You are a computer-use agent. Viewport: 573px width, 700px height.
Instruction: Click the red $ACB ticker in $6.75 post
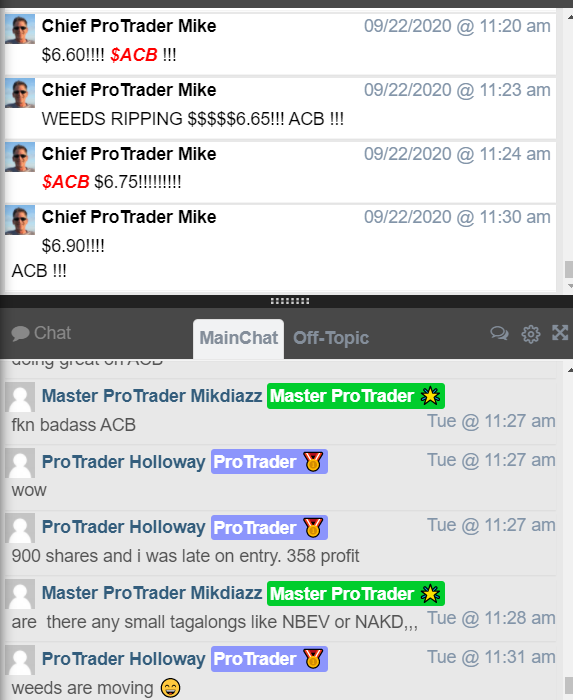pyautogui.click(x=66, y=182)
